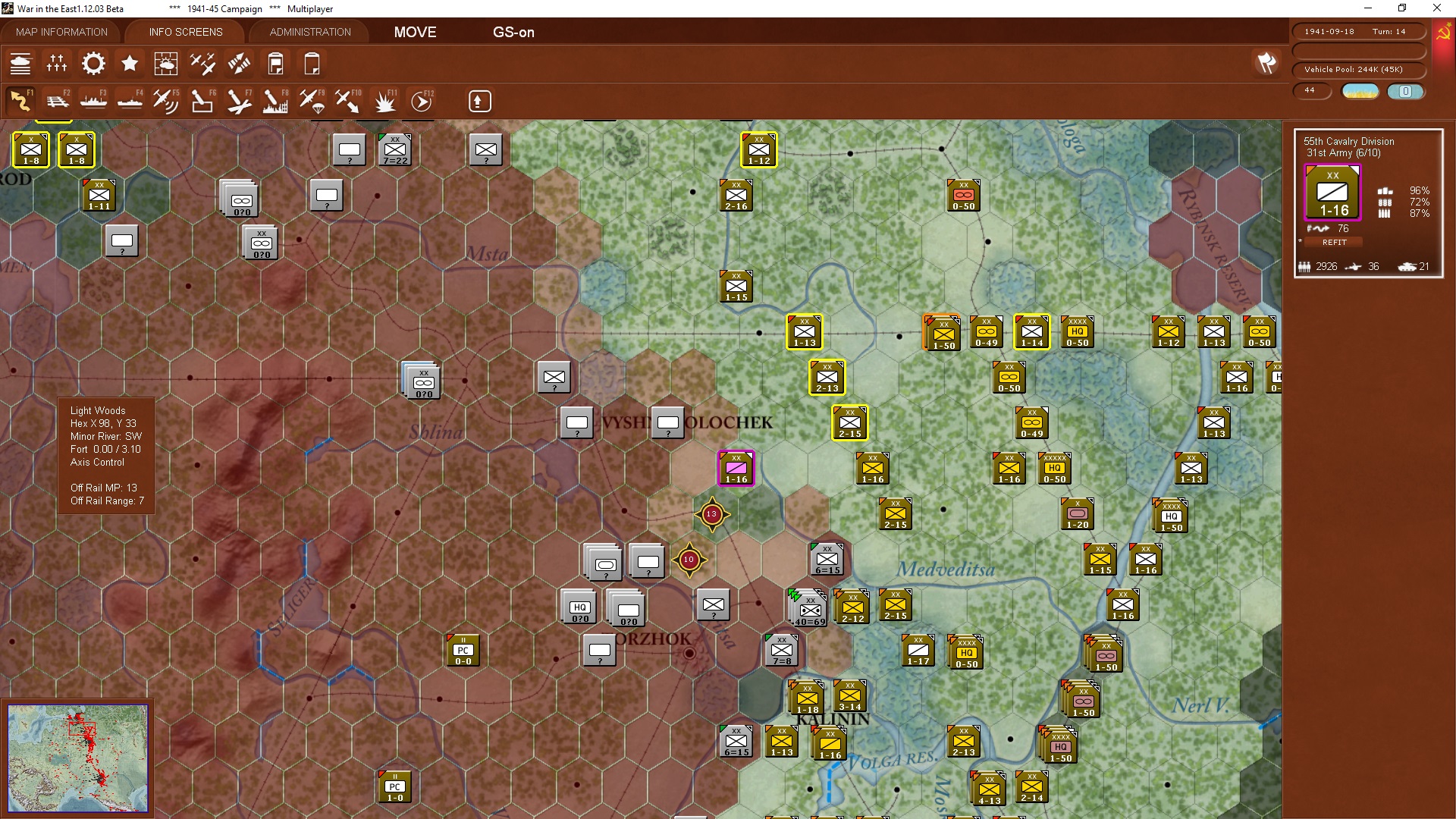Select bomb unit mode (F6) icon
1456x819 pixels.
[x=202, y=101]
